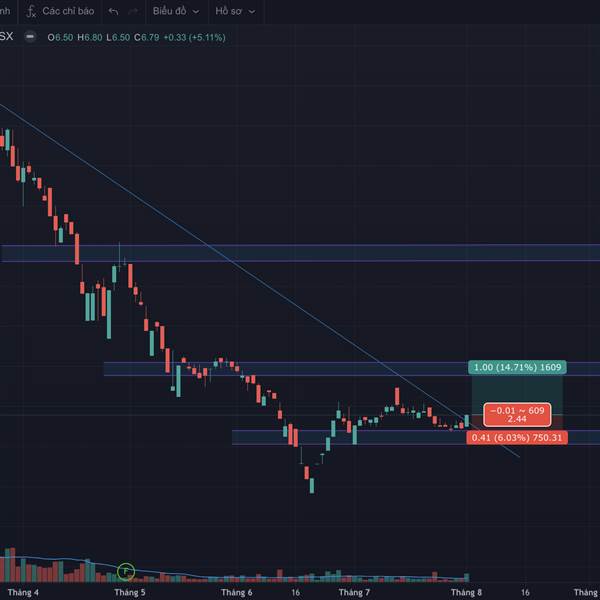Click the Tháng 5 time axis label

pos(130,592)
